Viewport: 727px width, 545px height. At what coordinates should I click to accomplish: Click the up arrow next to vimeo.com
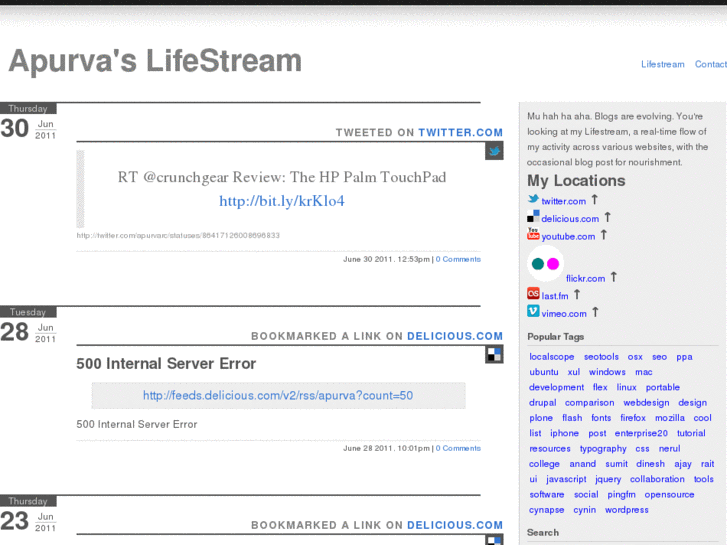tap(595, 312)
